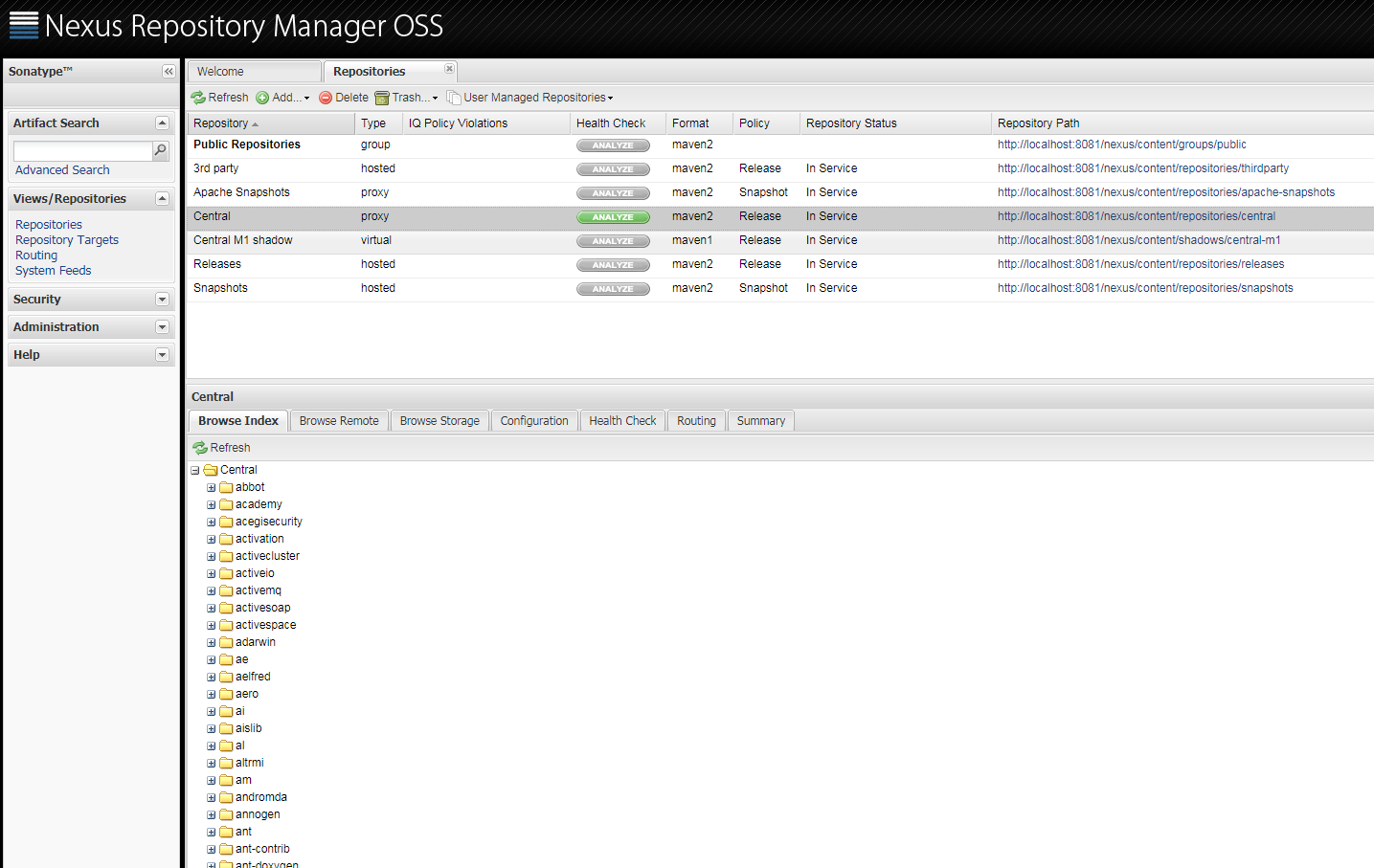Open the Configuration tab
The image size is (1374, 868).
click(534, 421)
